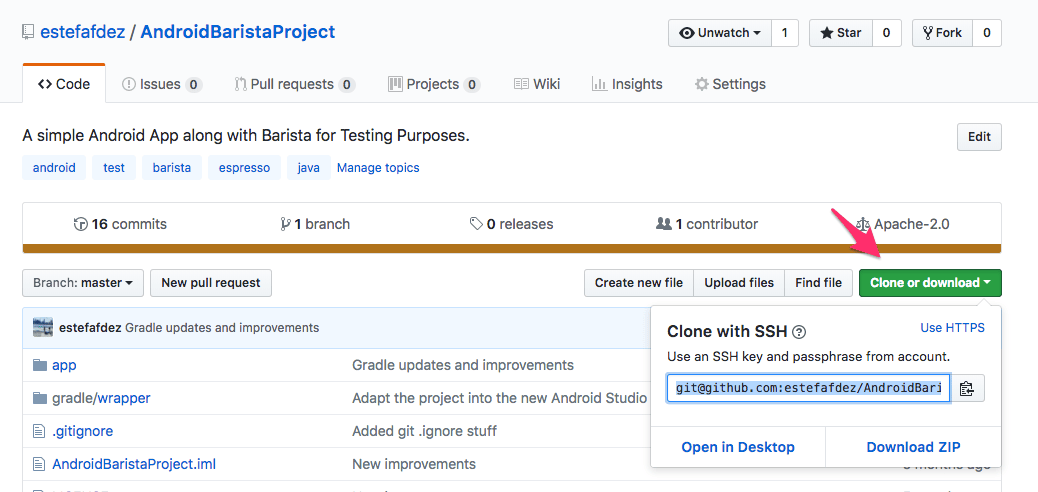Open the estefafdez owner profile link

(x=83, y=32)
